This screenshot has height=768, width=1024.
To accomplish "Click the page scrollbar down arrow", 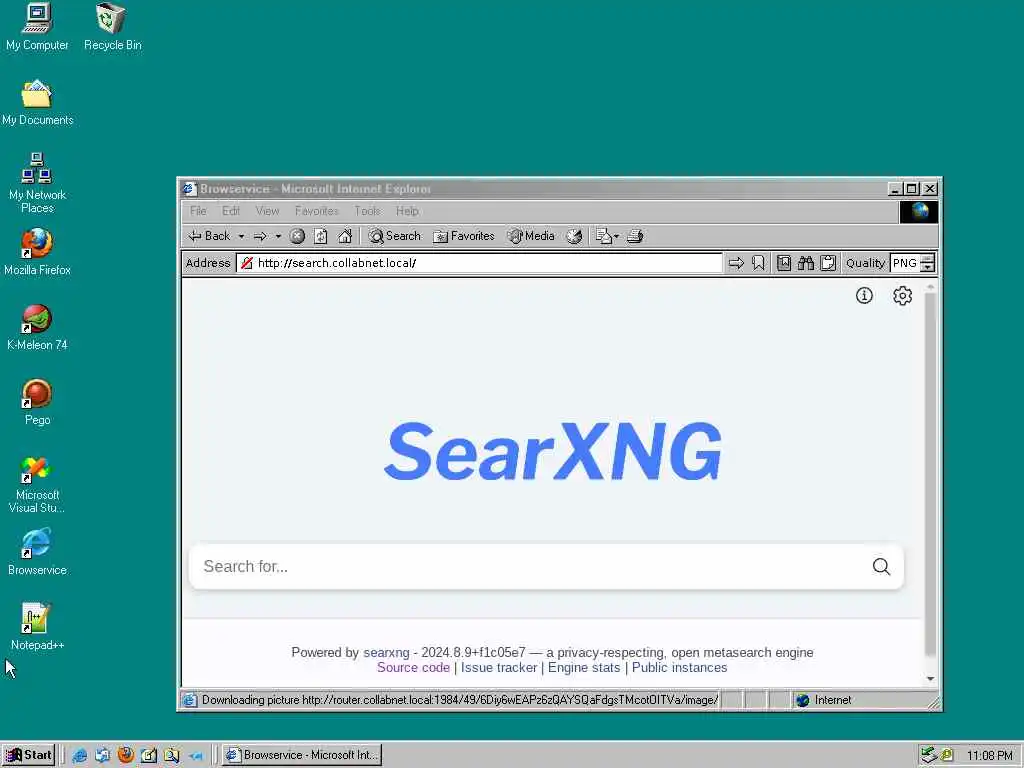I will click(x=931, y=679).
